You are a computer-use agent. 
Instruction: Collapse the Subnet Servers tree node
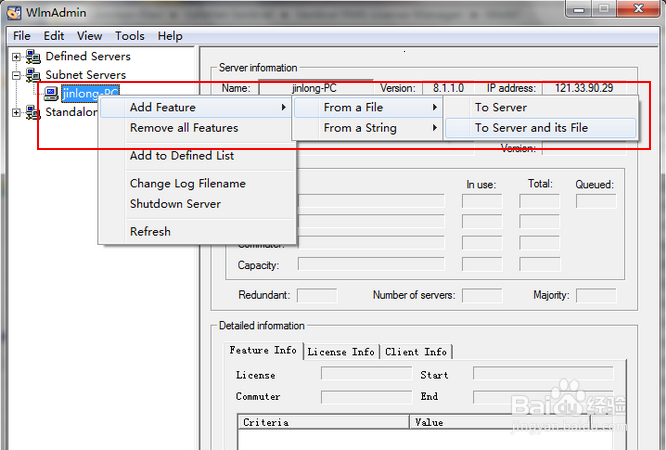pyautogui.click(x=16, y=76)
